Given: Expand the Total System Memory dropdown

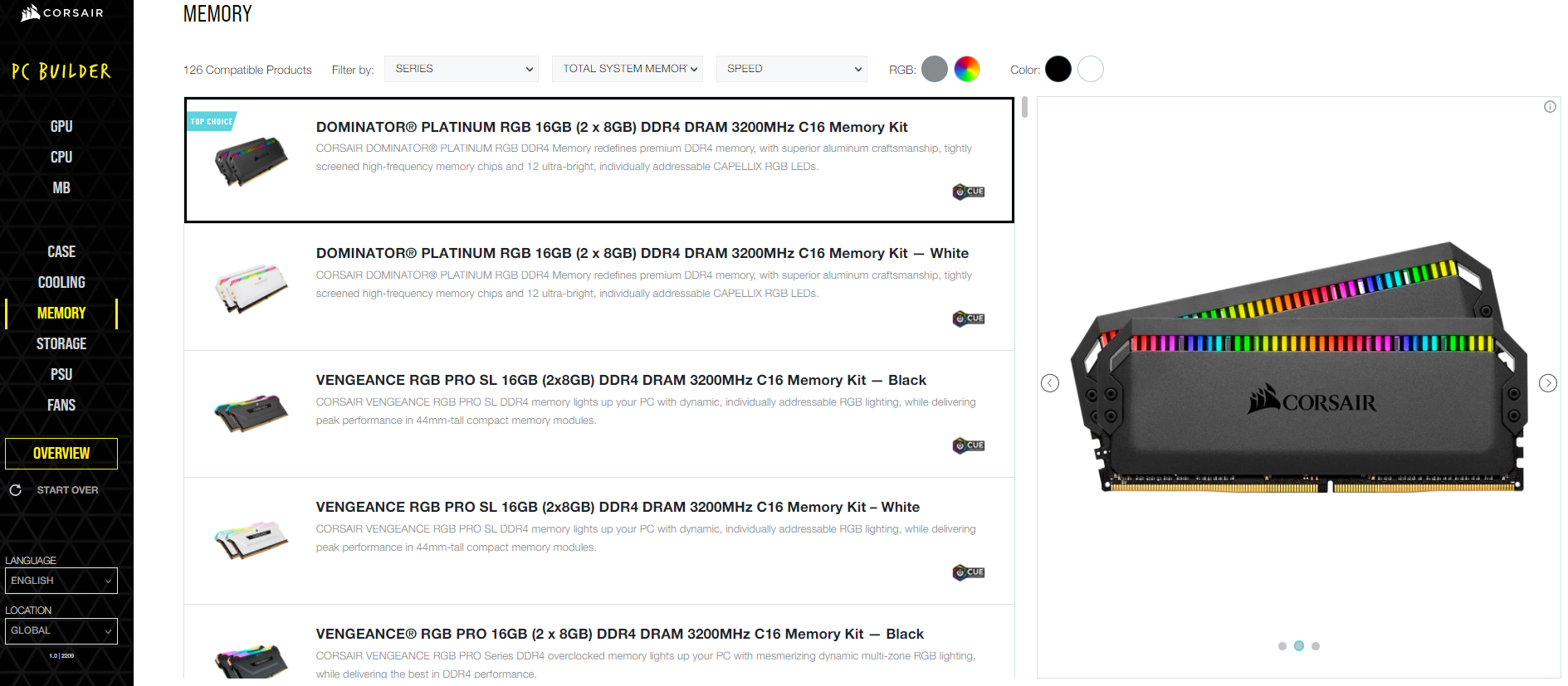Looking at the screenshot, I should (628, 69).
